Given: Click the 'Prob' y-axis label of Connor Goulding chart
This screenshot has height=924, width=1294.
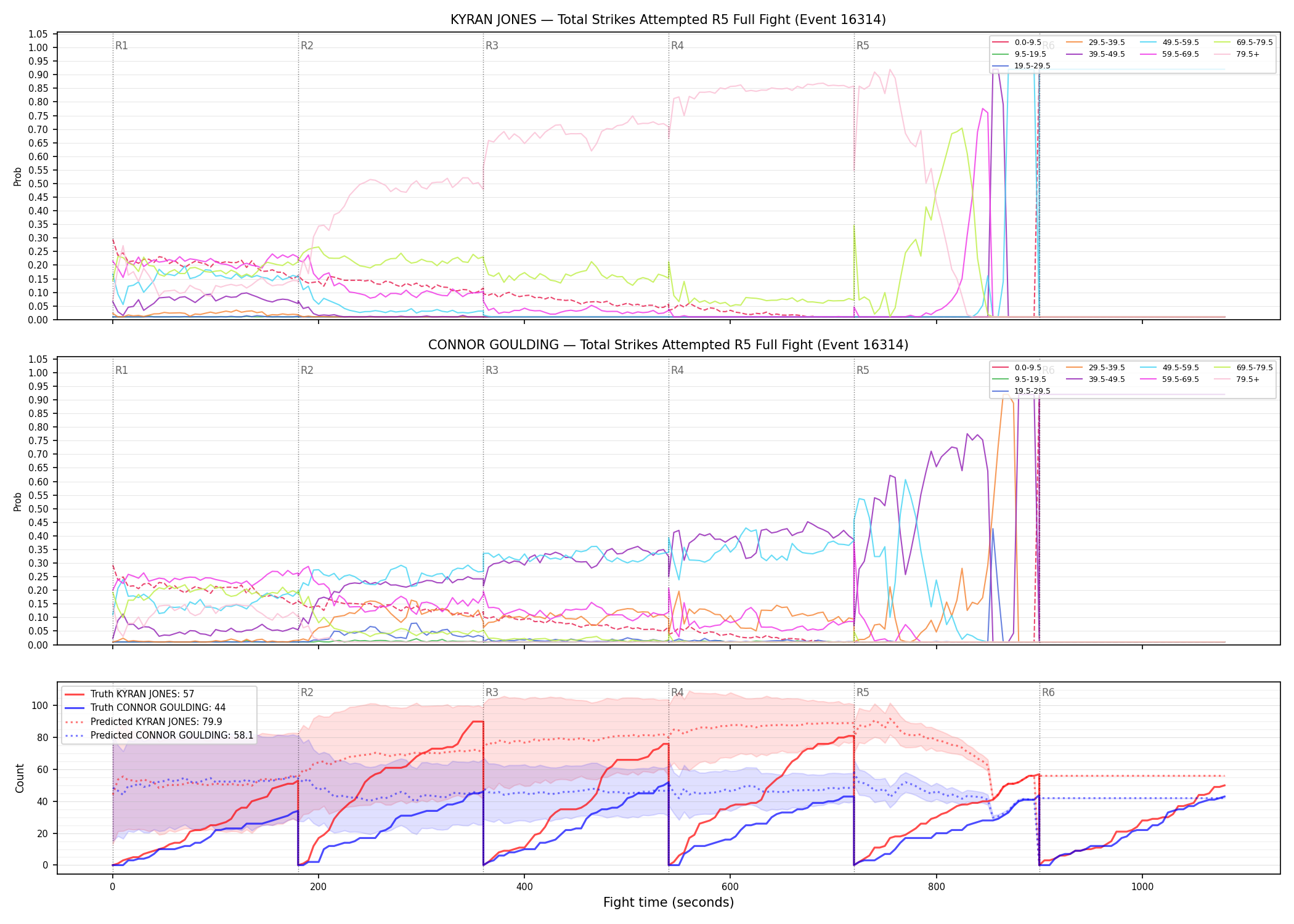Looking at the screenshot, I should tap(18, 501).
